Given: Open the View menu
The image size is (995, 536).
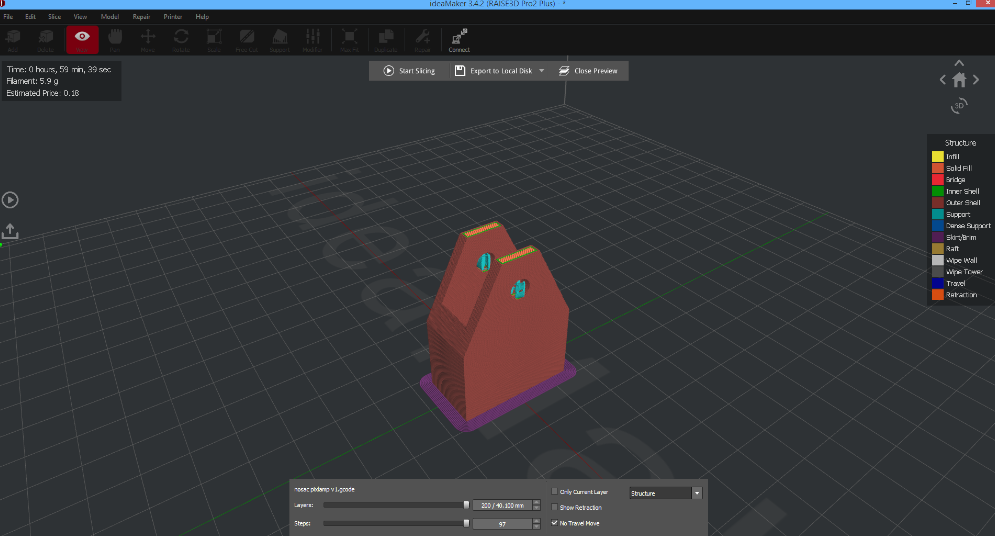Looking at the screenshot, I should click(x=80, y=16).
